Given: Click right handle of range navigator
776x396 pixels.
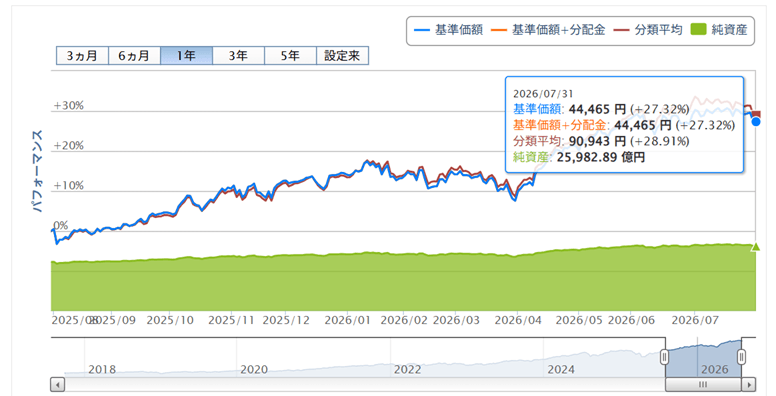Looking at the screenshot, I should point(741,356).
